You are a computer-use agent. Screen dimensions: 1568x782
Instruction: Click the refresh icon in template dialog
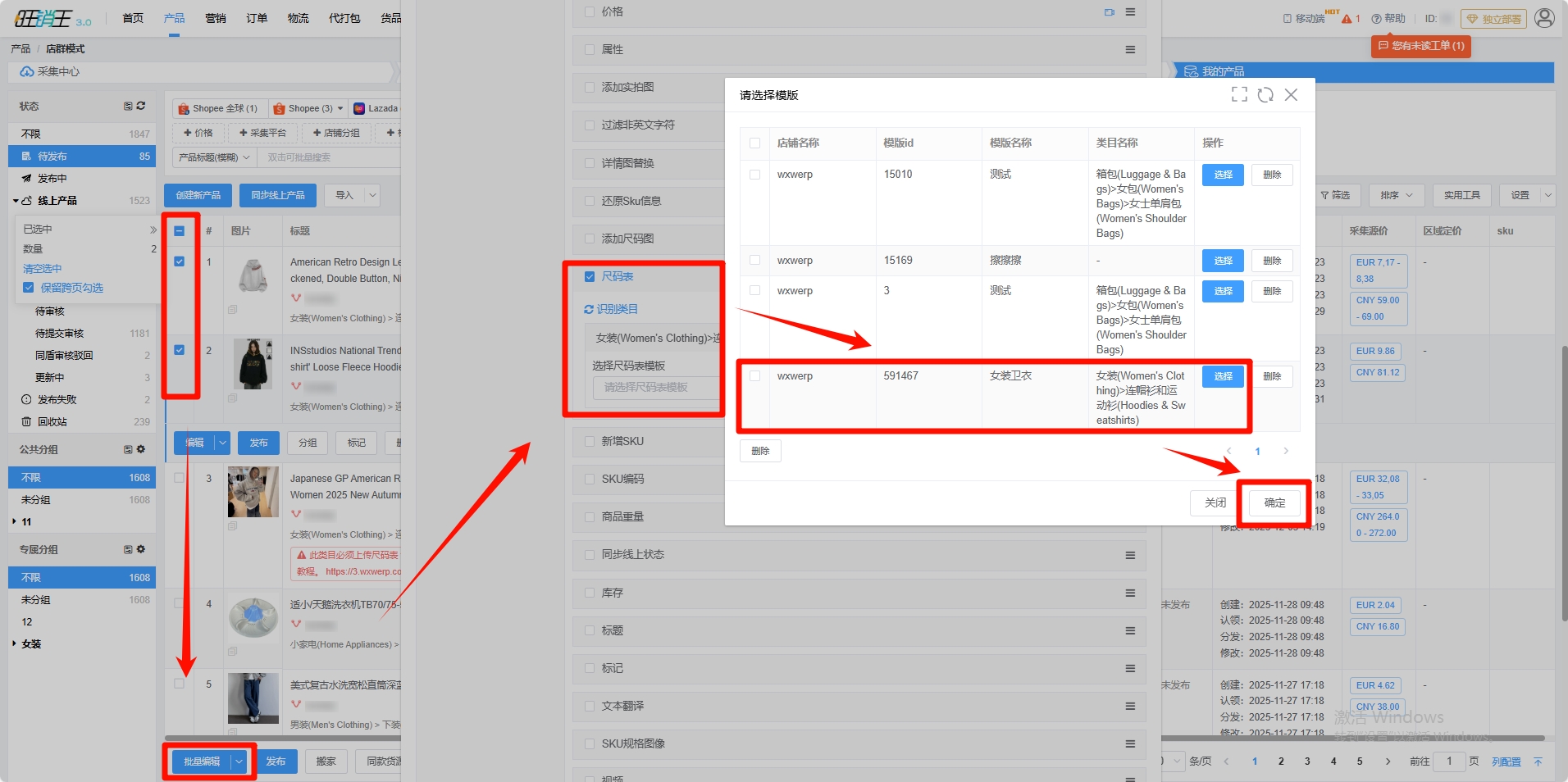1265,95
